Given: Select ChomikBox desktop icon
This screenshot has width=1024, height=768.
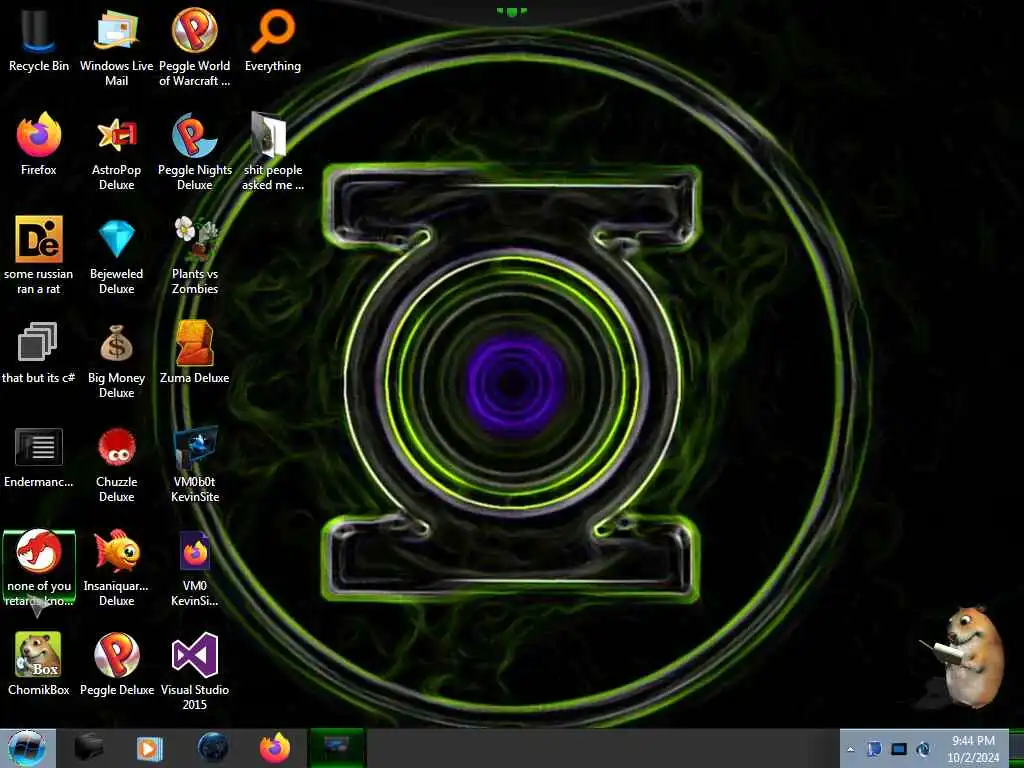Looking at the screenshot, I should coord(39,664).
